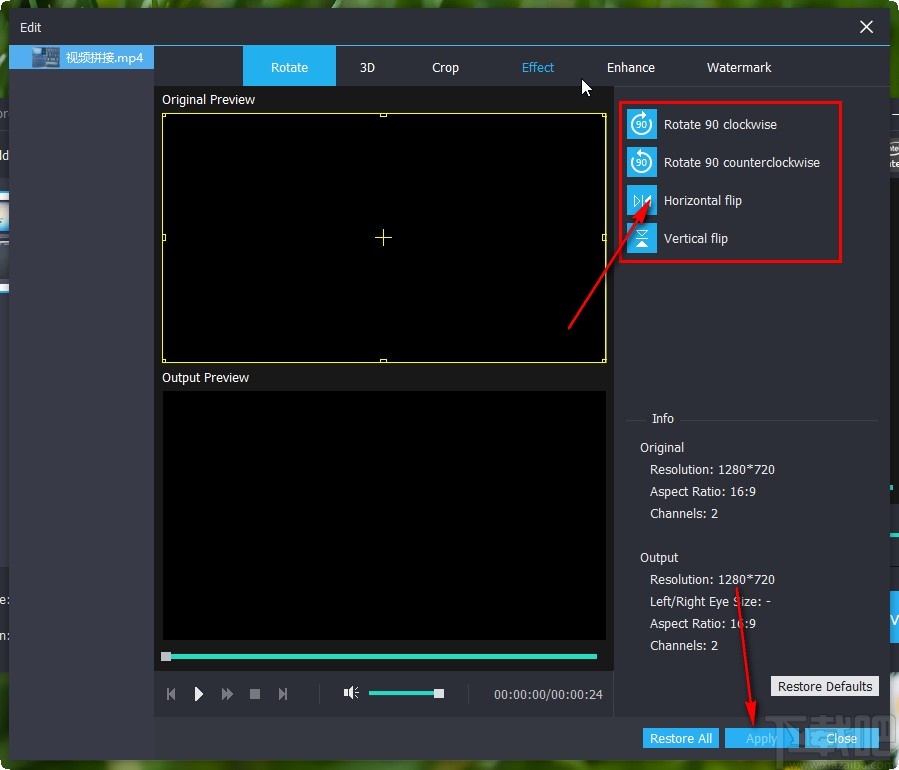Image resolution: width=899 pixels, height=770 pixels.
Task: Click the next frame skip-forward icon
Action: point(283,694)
